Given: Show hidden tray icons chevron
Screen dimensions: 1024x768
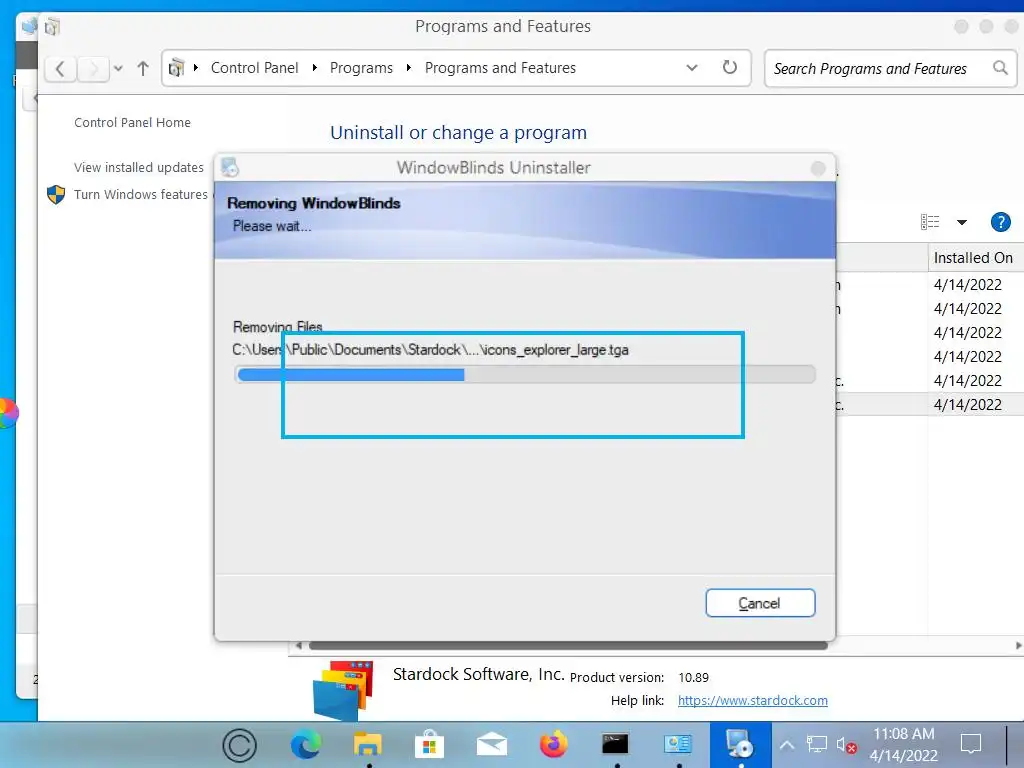Looking at the screenshot, I should pos(786,745).
